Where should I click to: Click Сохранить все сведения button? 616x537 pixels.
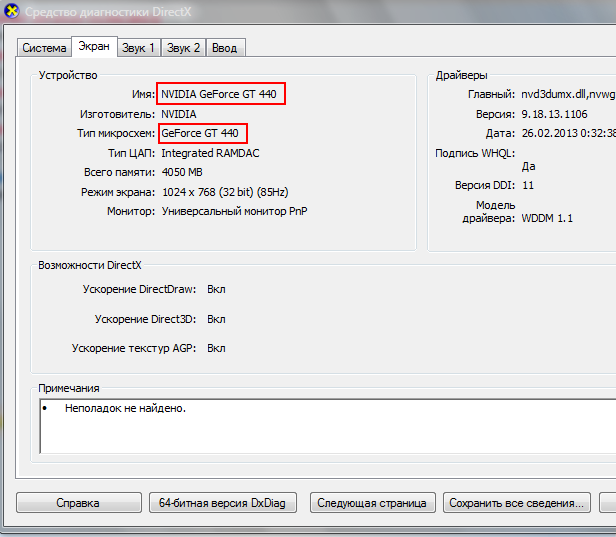516,503
